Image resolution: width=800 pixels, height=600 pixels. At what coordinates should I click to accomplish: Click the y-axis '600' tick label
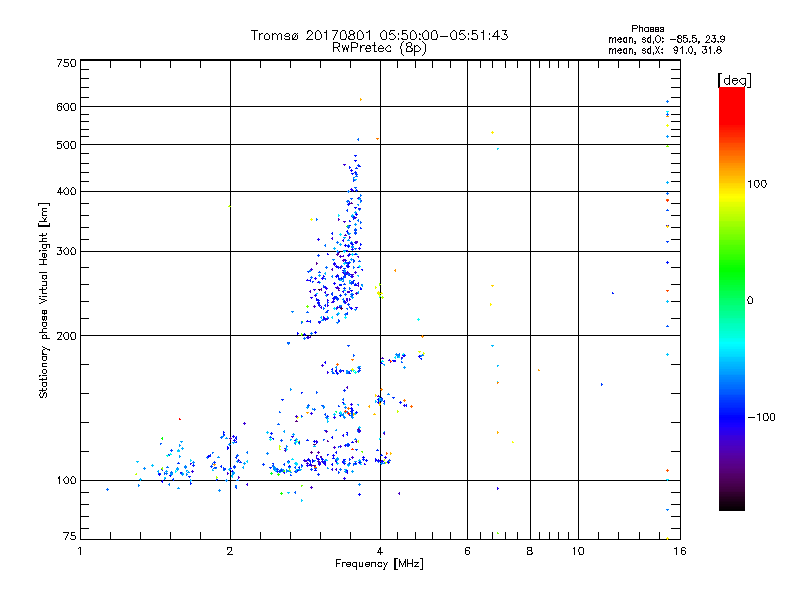click(66, 107)
